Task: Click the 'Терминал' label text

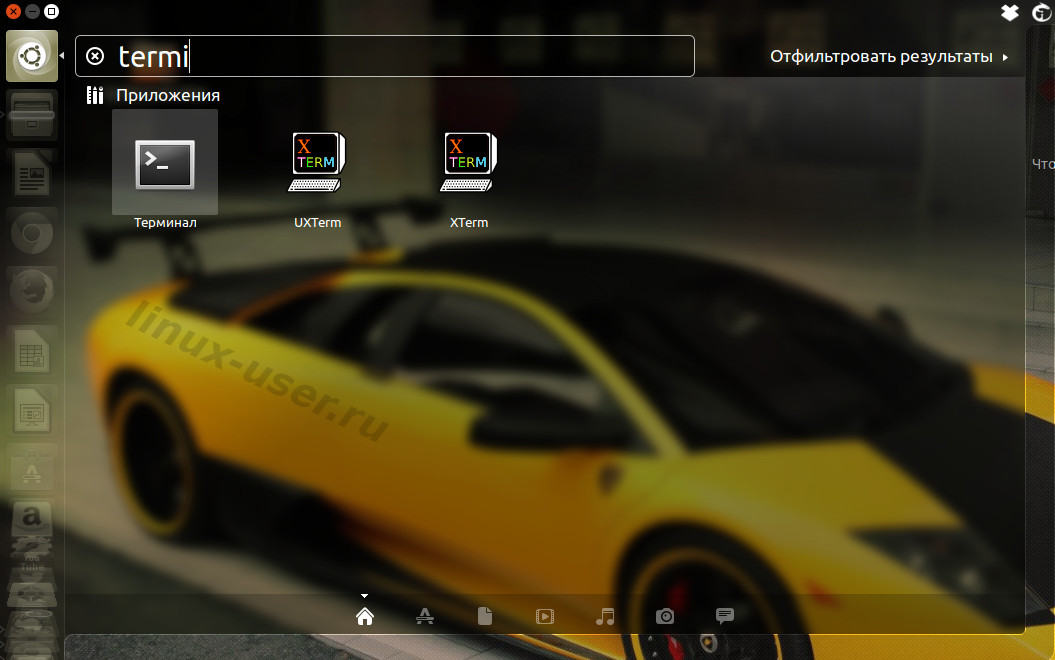Action: coord(165,223)
